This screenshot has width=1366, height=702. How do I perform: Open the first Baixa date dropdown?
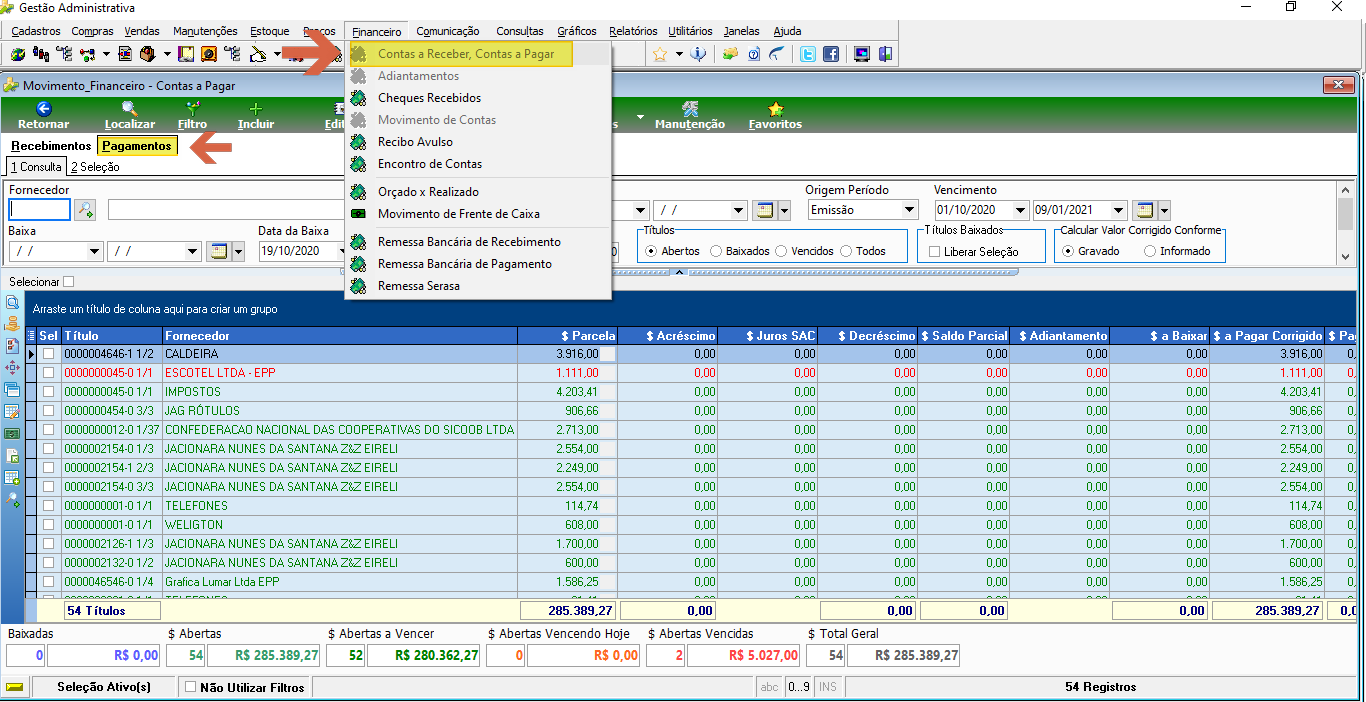pos(95,251)
